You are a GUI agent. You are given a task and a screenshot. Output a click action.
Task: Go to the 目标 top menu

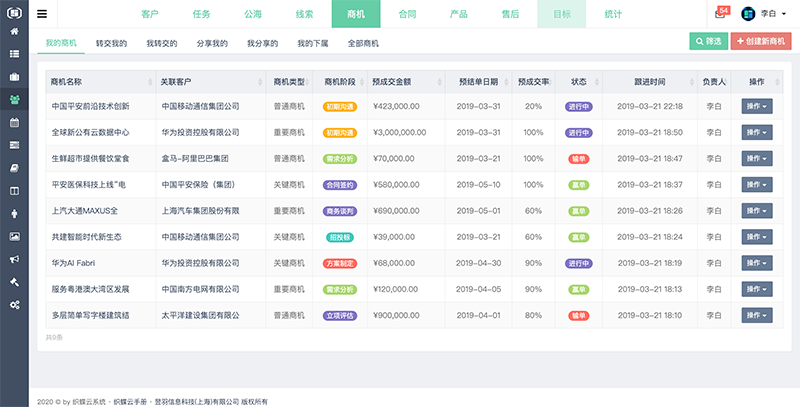[x=562, y=14]
